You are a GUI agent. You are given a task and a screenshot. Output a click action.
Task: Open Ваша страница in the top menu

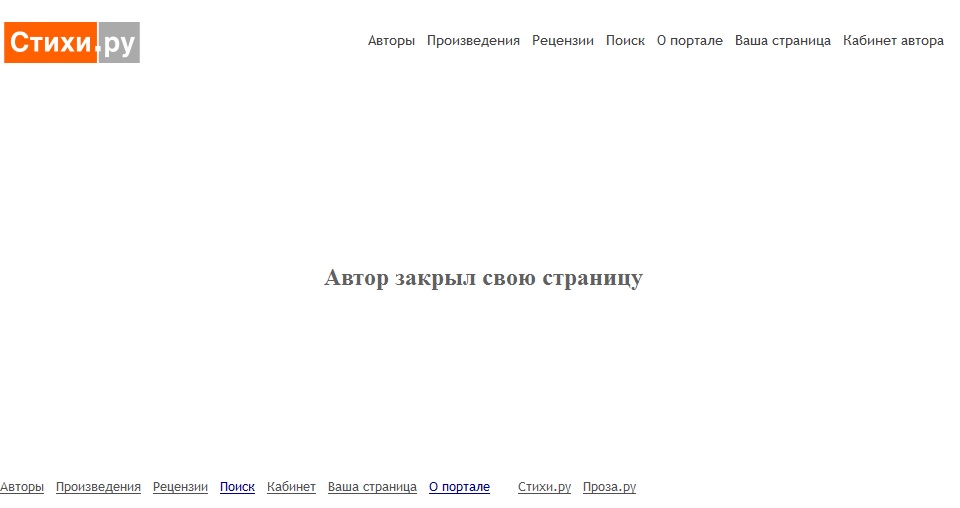coord(782,40)
